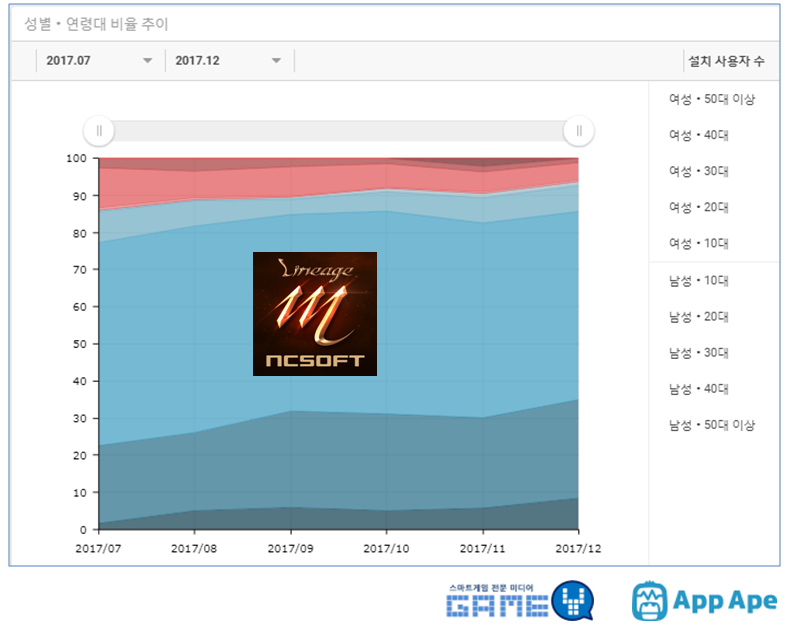Click the GAMEY media logo
Screen dimensions: 788x635
tap(520, 601)
